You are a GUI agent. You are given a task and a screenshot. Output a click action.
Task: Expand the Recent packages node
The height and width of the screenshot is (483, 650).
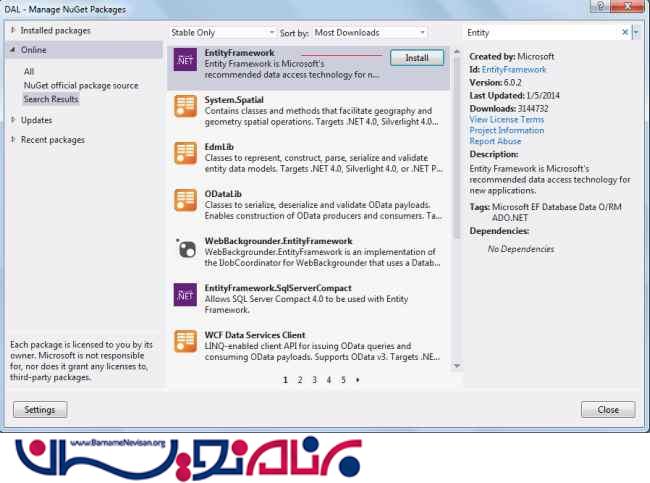coord(13,140)
